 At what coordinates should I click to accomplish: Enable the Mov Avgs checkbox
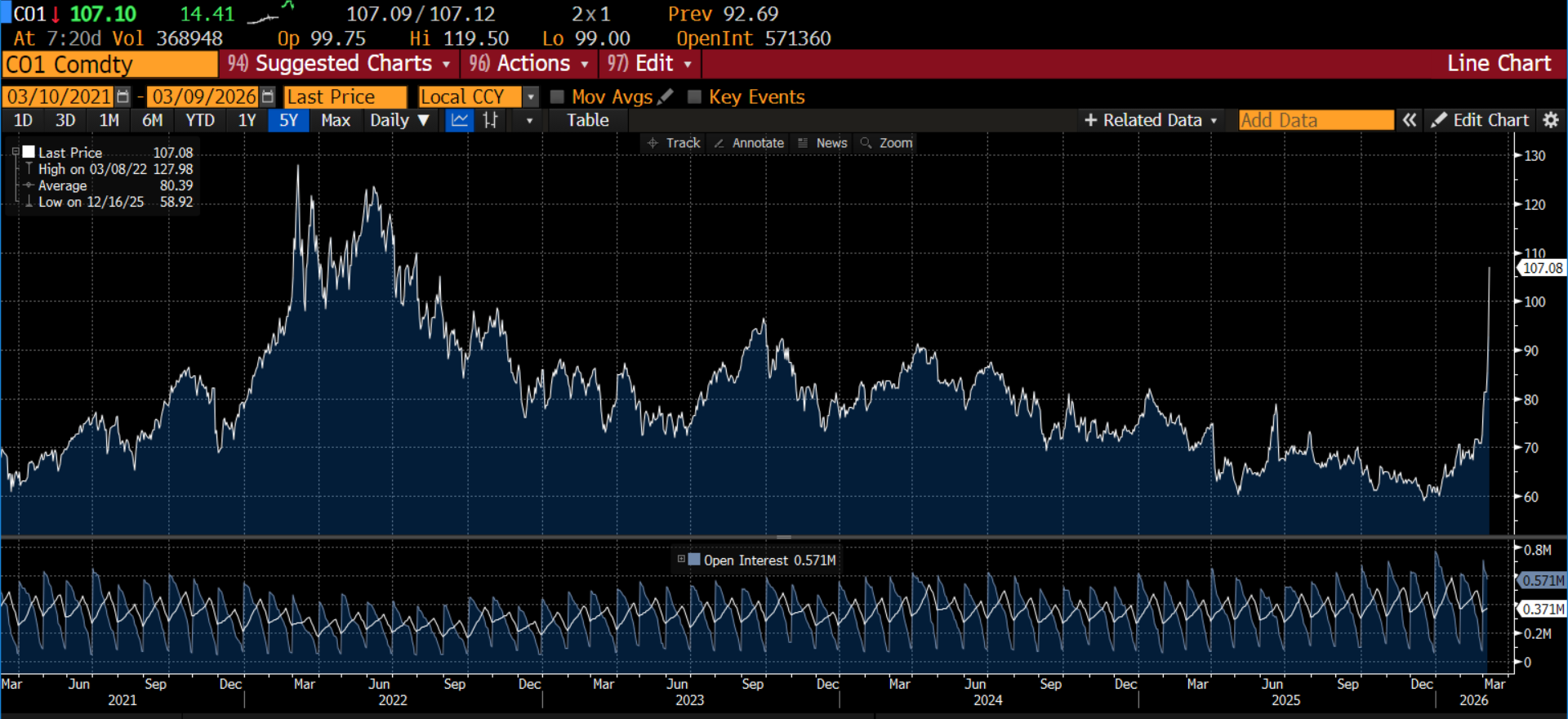click(557, 97)
